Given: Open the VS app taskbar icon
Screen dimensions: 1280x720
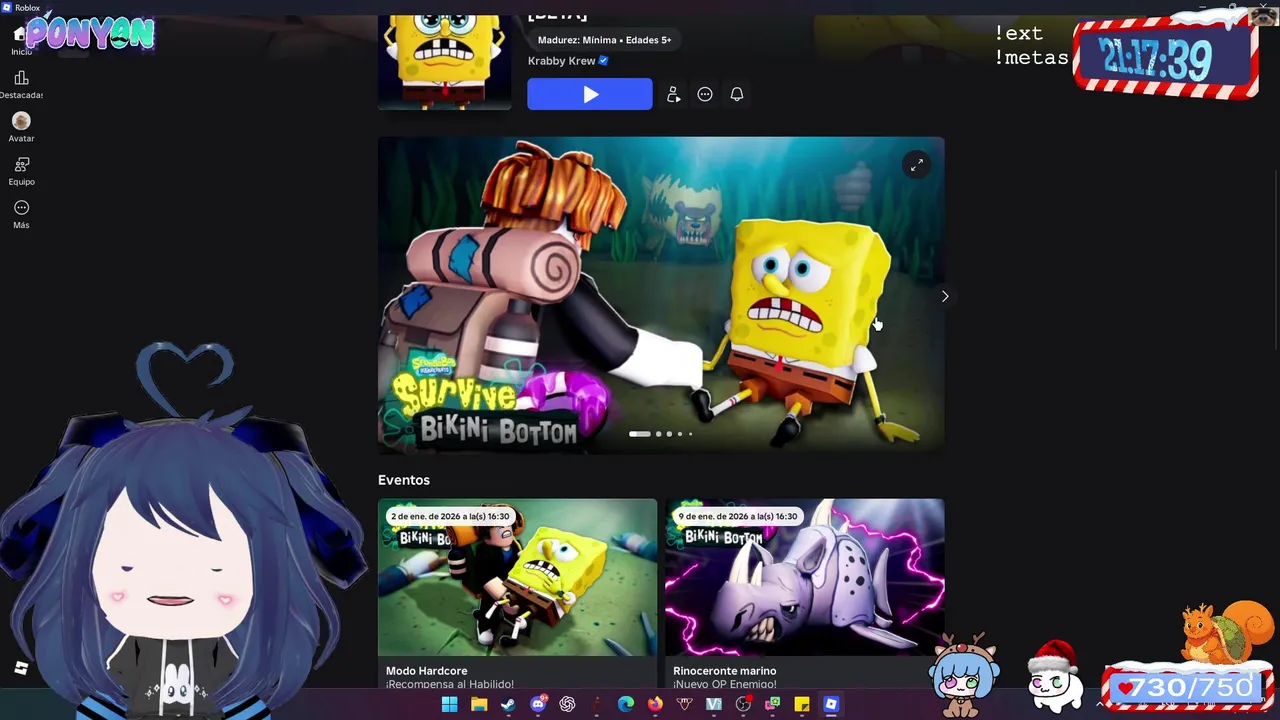Looking at the screenshot, I should click(x=714, y=705).
